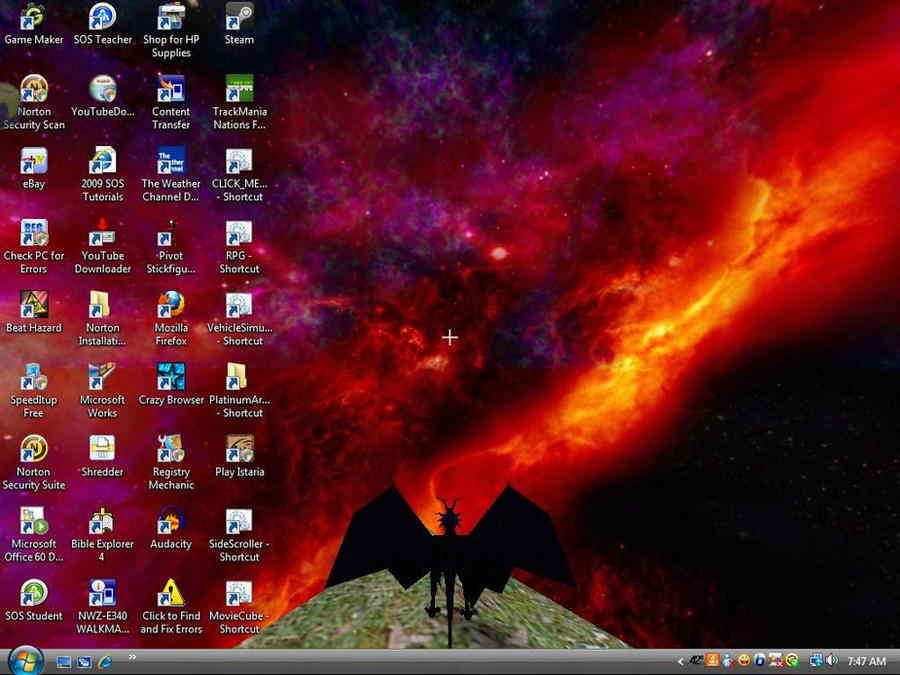Select the Registry Mechanic shortcut

pos(171,463)
